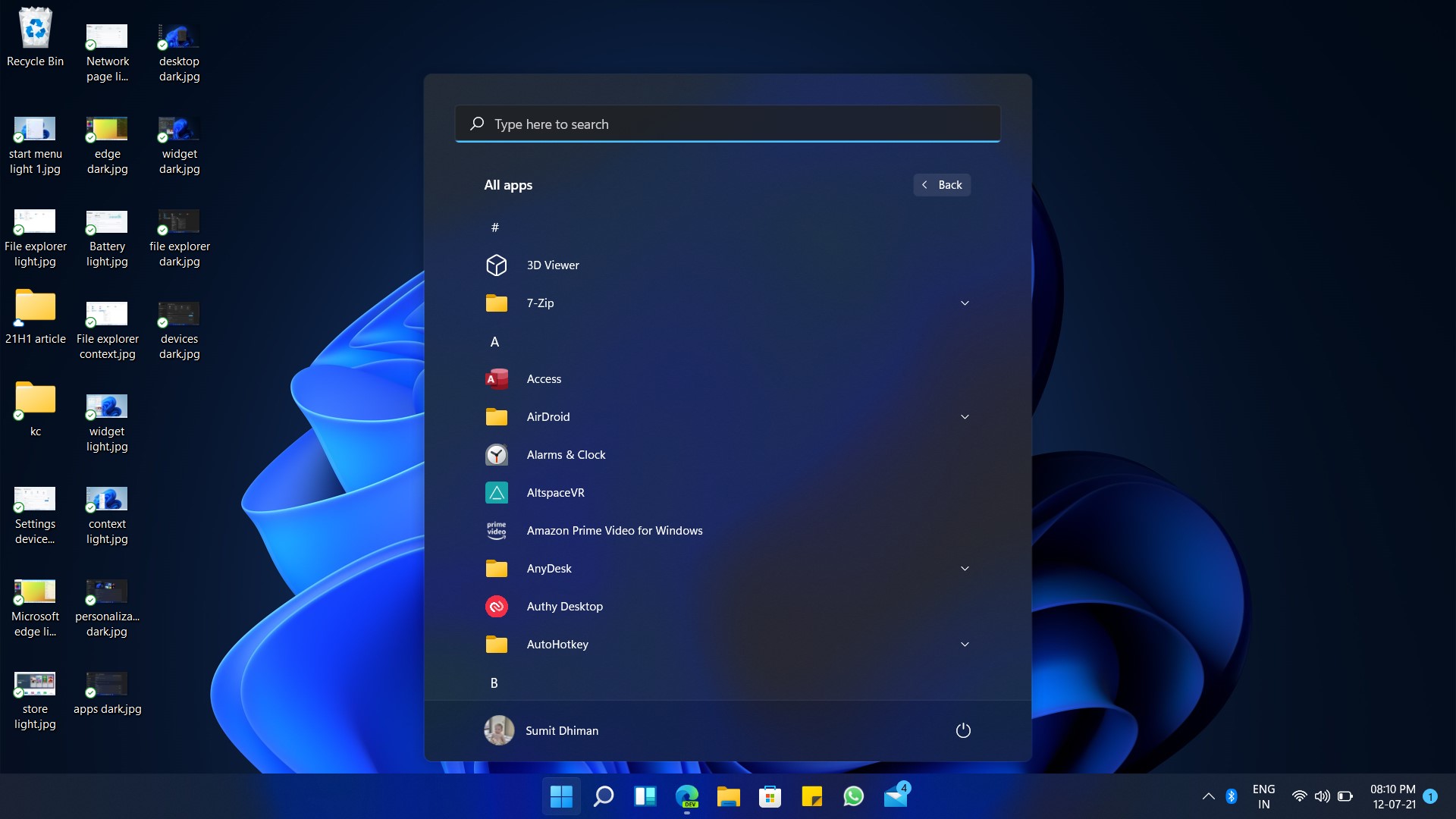The width and height of the screenshot is (1456, 819).
Task: Open Amazon Prime Video icon
Action: pos(497,531)
